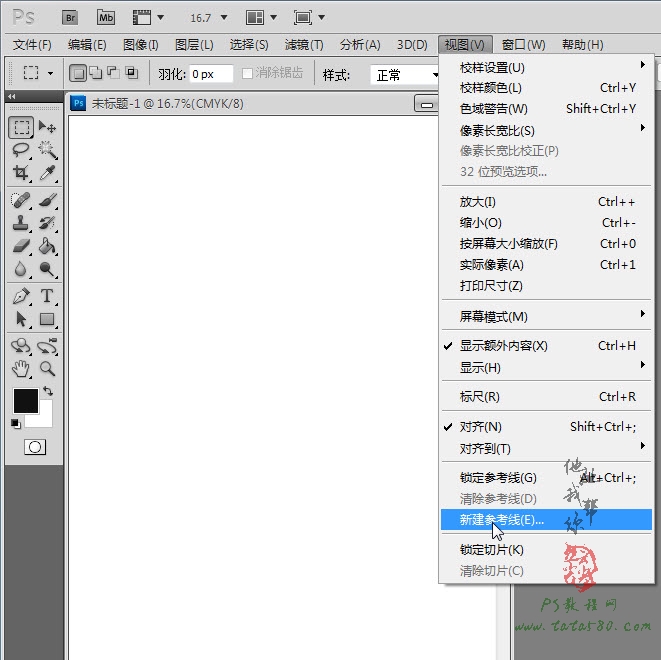Viewport: 661px width, 660px height.
Task: Select the Magic Wand tool
Action: [x=47, y=150]
